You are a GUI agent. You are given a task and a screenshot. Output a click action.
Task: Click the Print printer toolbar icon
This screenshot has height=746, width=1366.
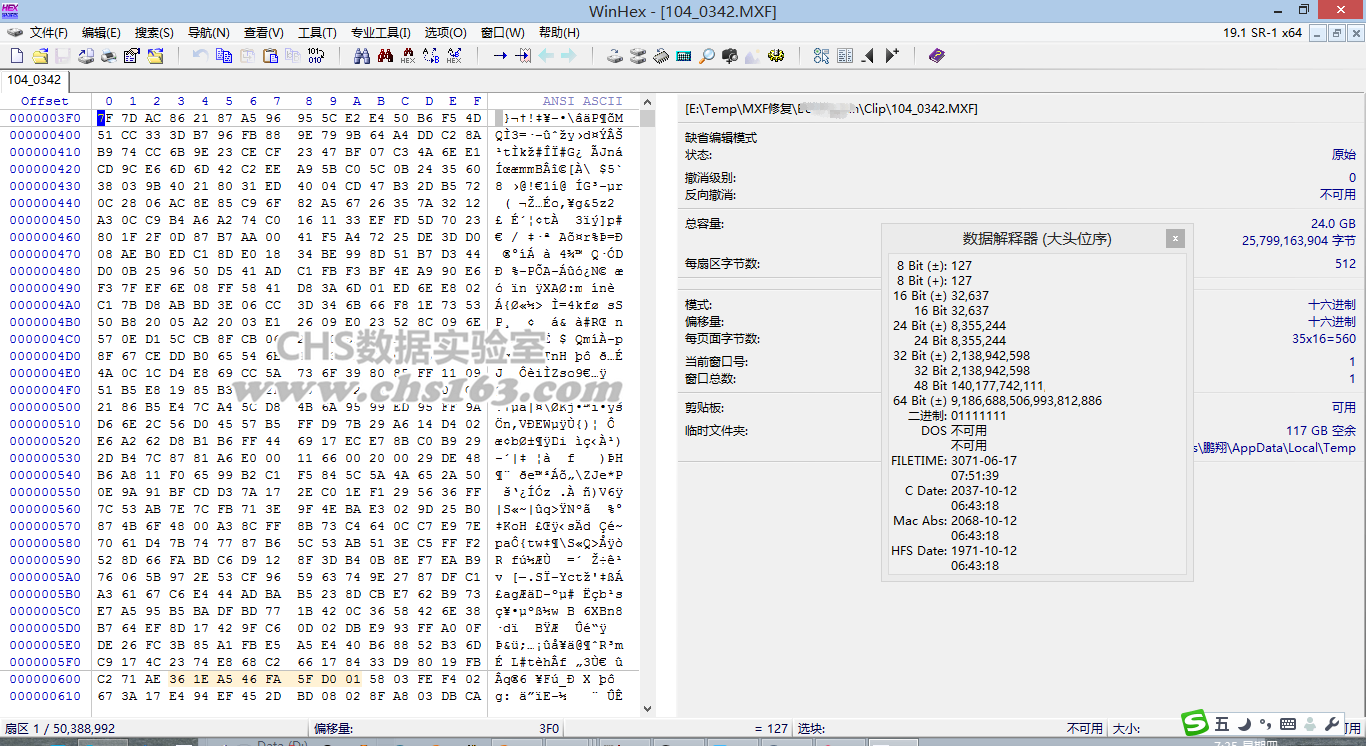[x=109, y=56]
